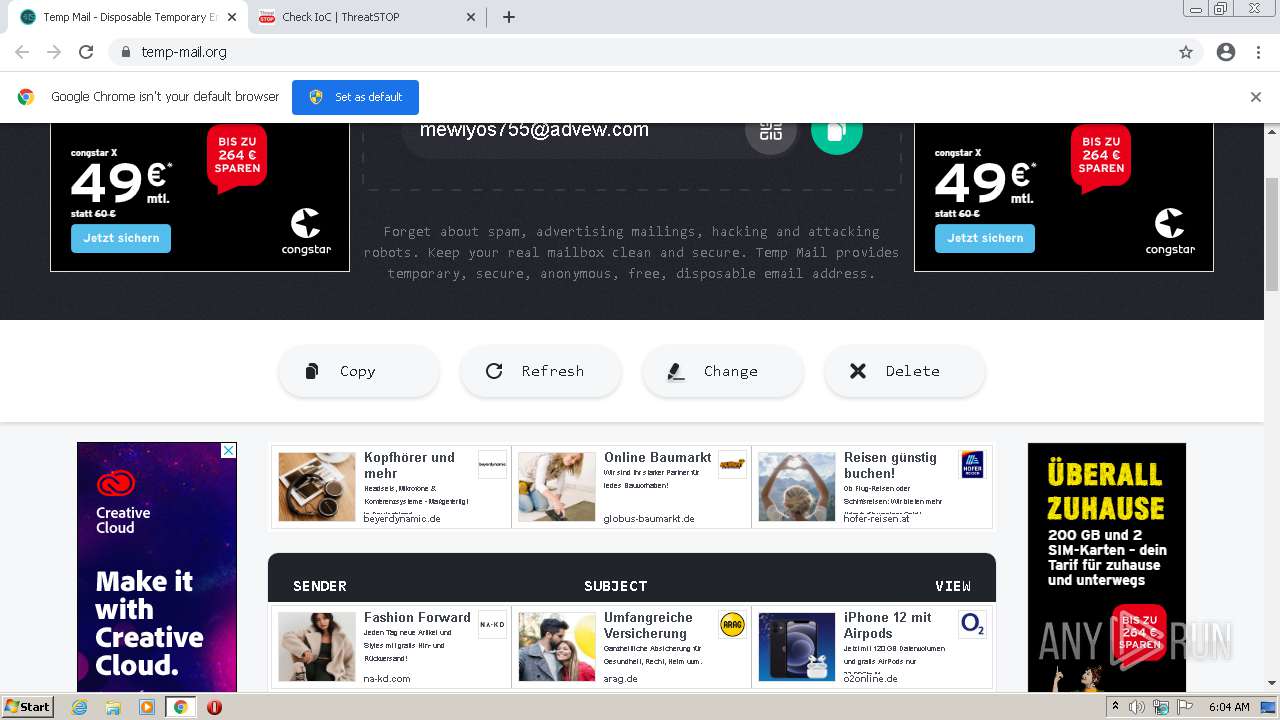
Task: Click the O2 logo icon
Action: click(x=972, y=625)
